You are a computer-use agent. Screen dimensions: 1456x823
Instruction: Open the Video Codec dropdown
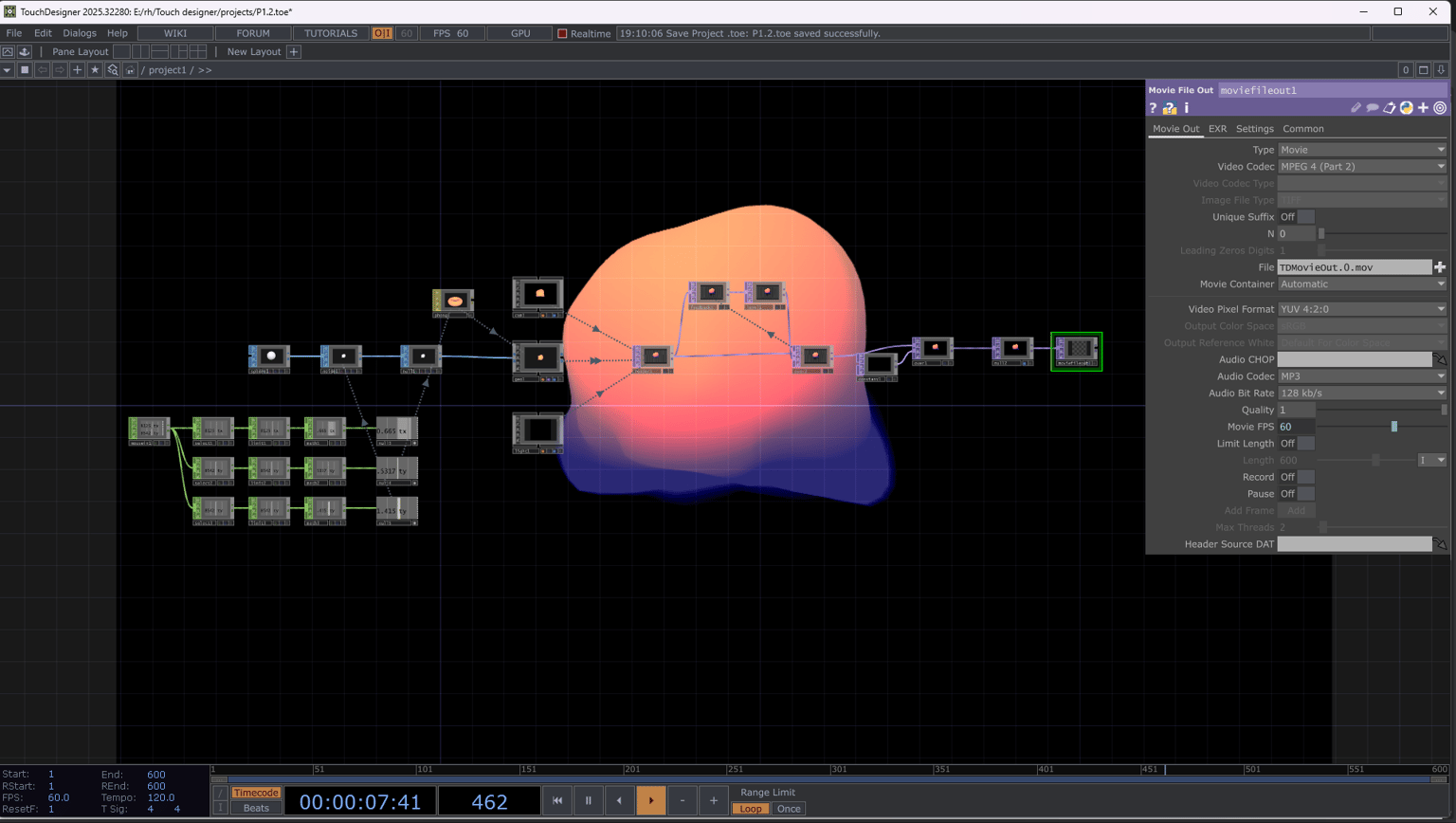coord(1362,167)
